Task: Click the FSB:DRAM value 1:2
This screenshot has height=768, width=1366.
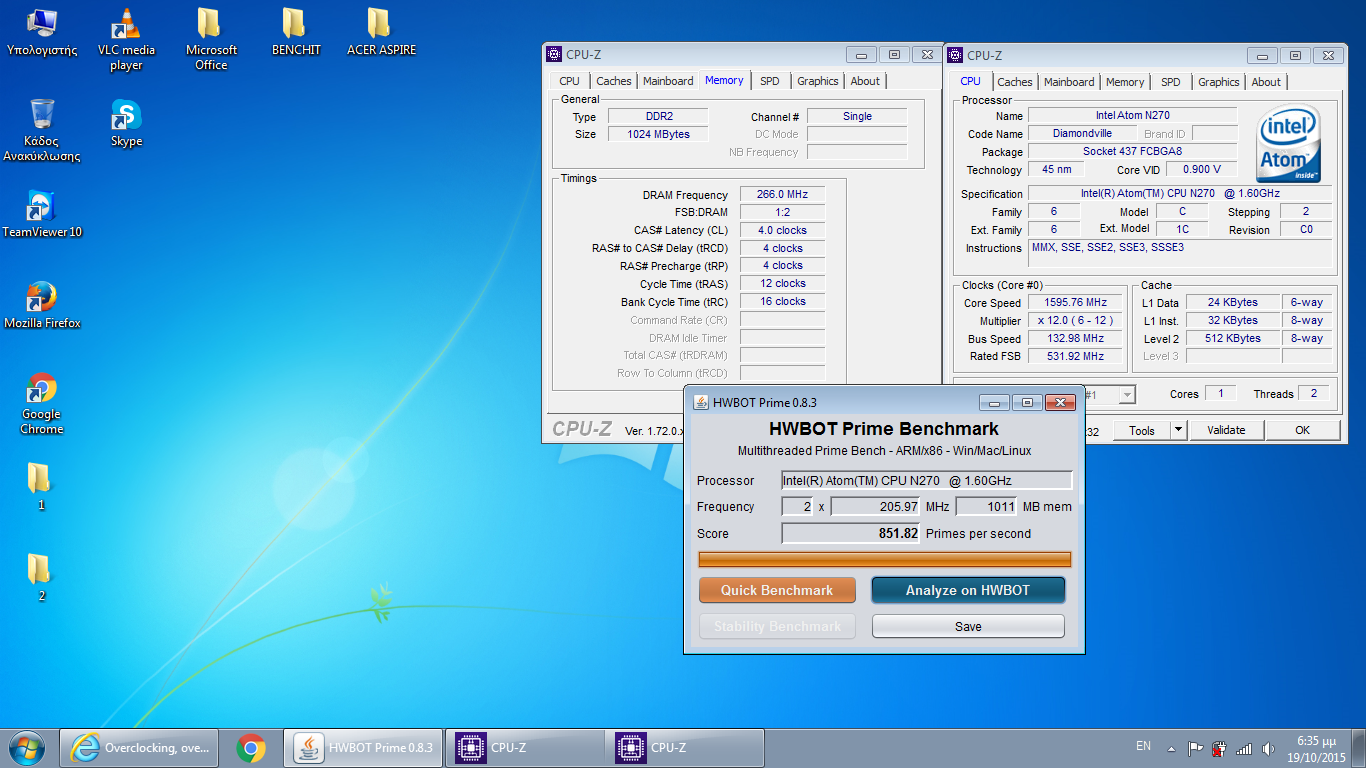Action: click(782, 212)
